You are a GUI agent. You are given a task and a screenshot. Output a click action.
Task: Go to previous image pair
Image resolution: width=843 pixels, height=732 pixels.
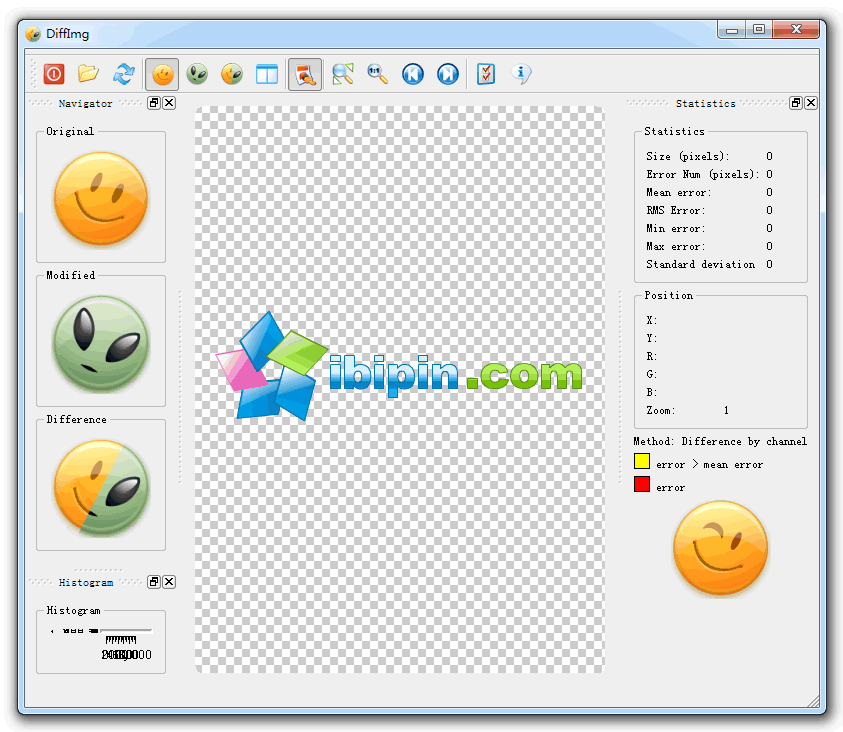tap(413, 74)
